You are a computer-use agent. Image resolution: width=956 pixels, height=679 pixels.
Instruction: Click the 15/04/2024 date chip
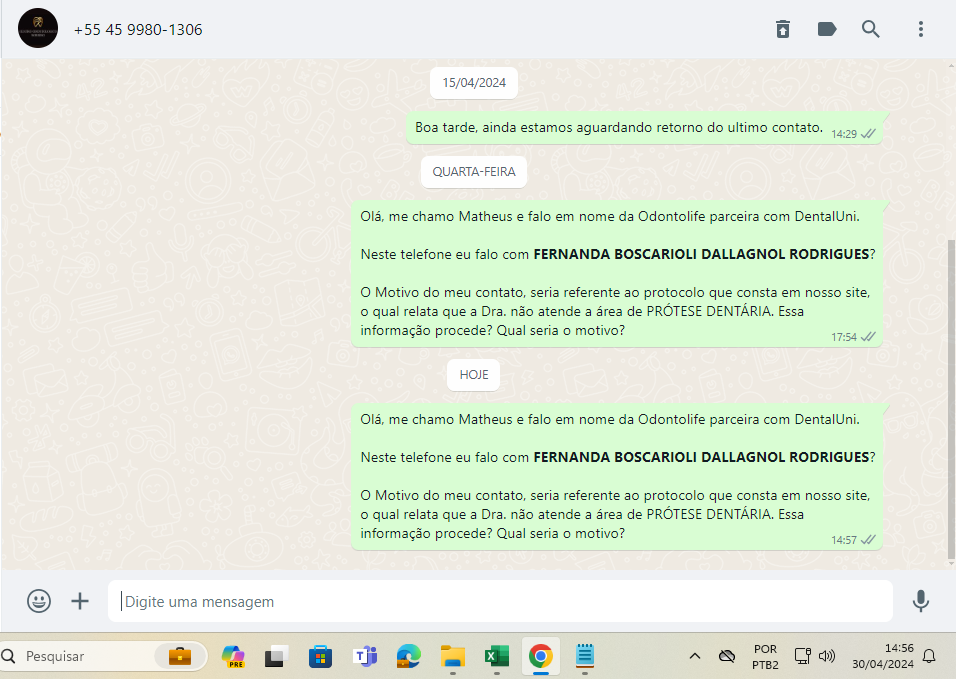[x=474, y=83]
